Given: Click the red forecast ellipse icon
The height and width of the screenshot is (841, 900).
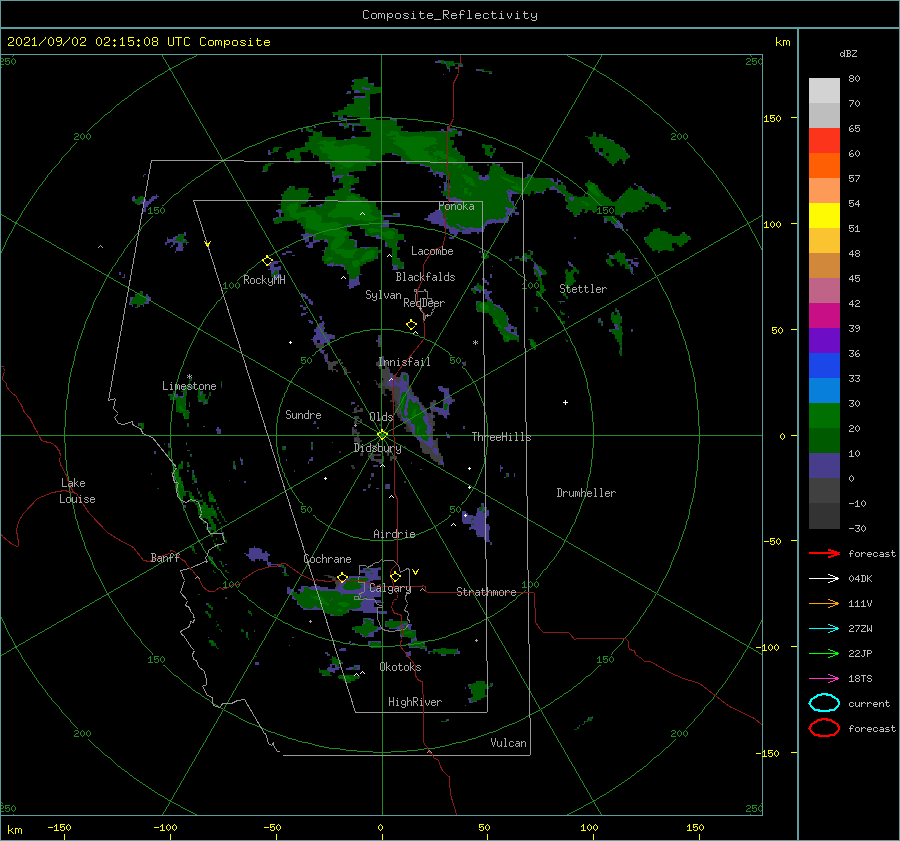Looking at the screenshot, I should (824, 728).
